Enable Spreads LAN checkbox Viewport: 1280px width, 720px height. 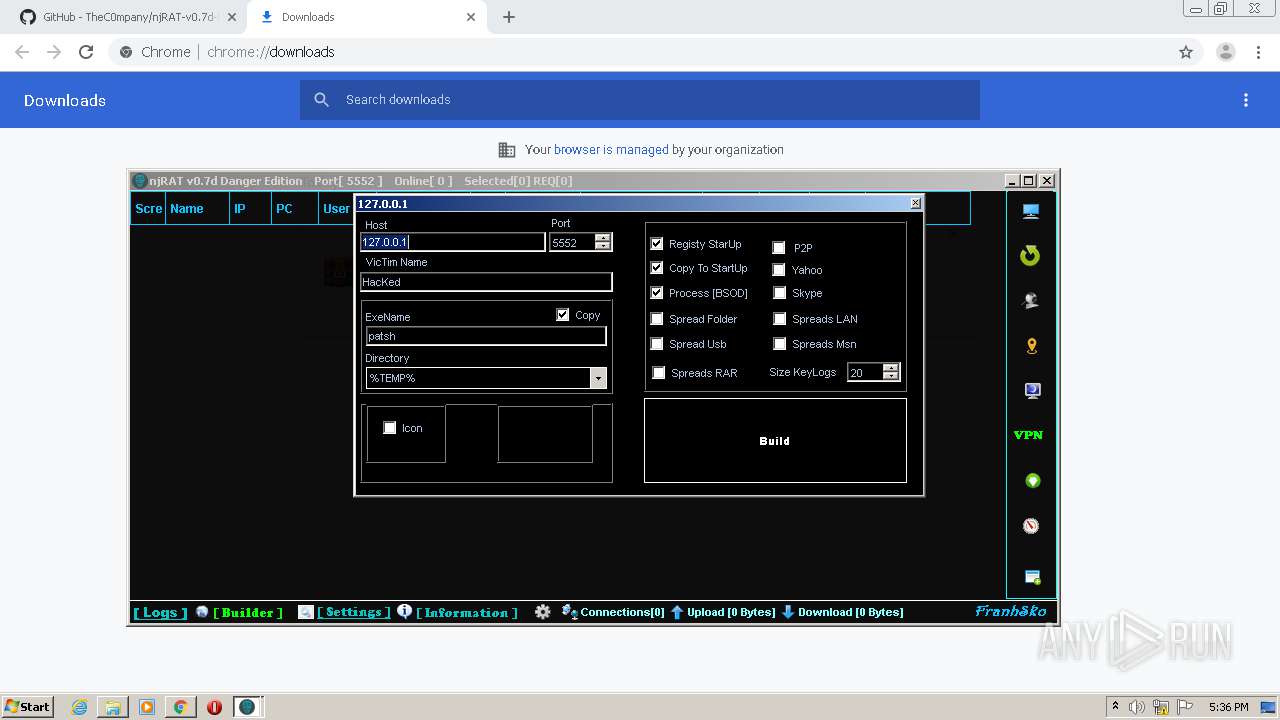[x=779, y=319]
